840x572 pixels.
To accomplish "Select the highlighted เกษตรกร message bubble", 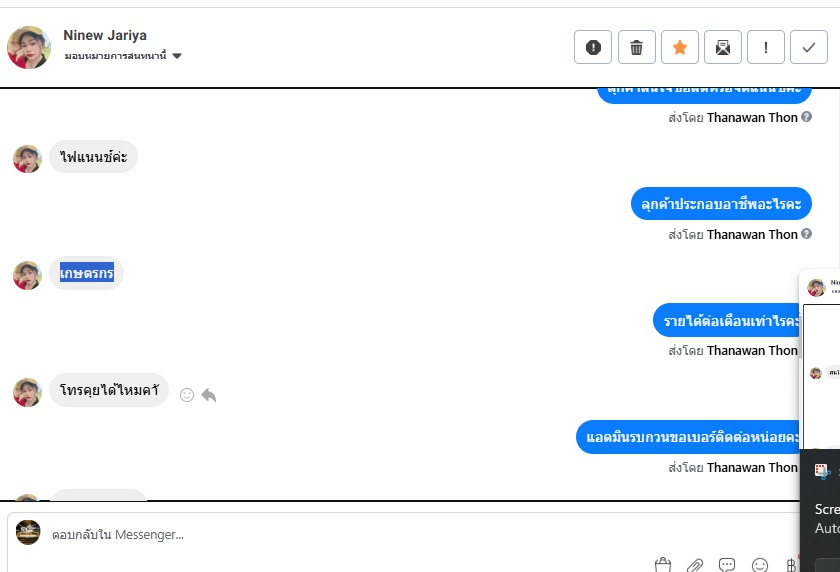I will 86,273.
